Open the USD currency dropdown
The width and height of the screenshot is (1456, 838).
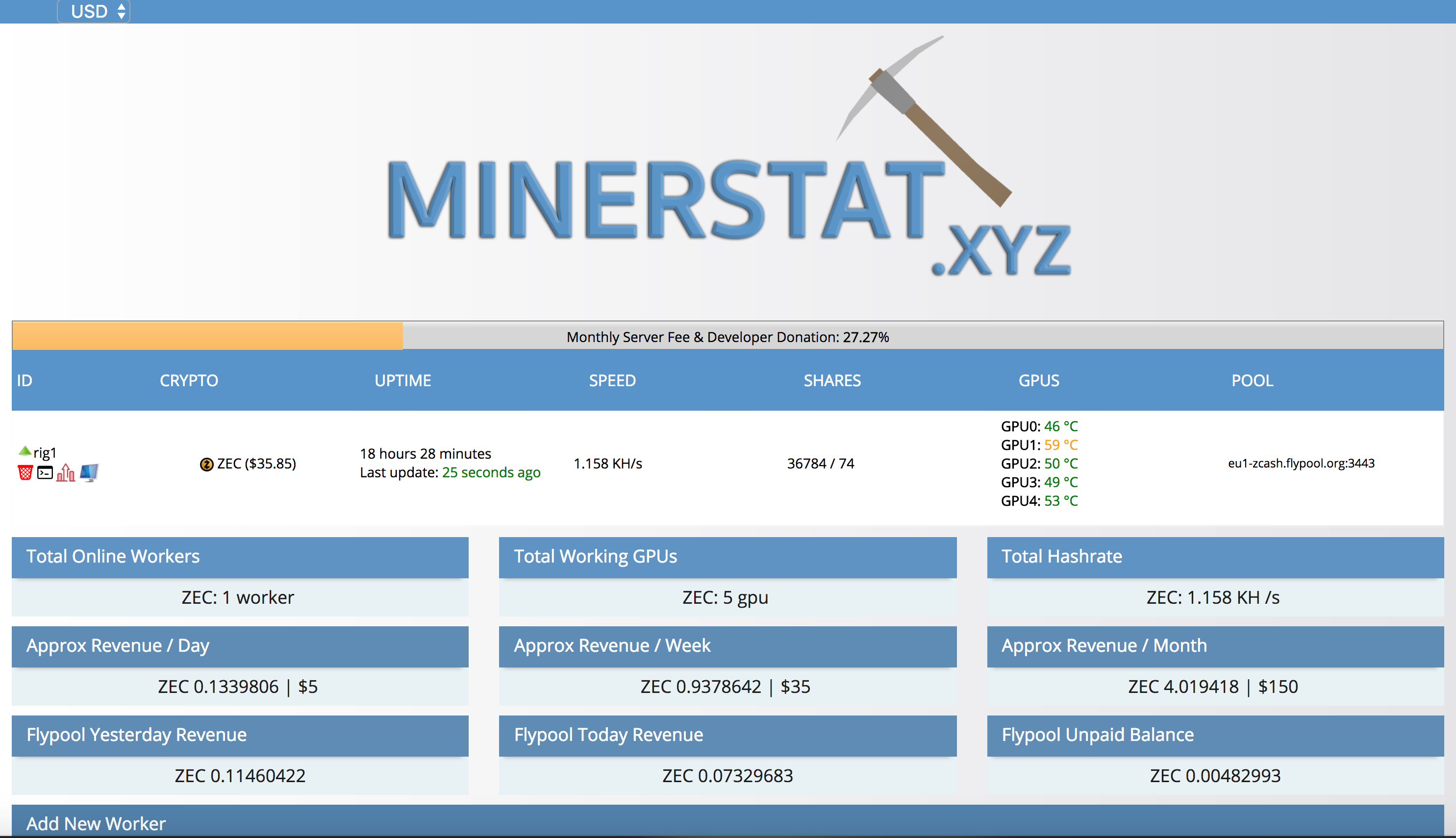tap(94, 11)
